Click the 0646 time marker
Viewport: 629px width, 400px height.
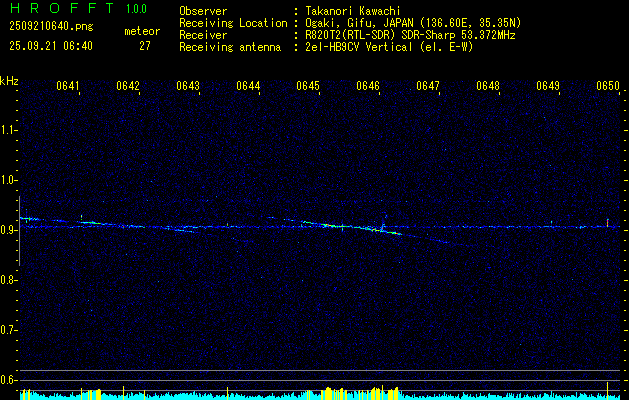(x=368, y=86)
